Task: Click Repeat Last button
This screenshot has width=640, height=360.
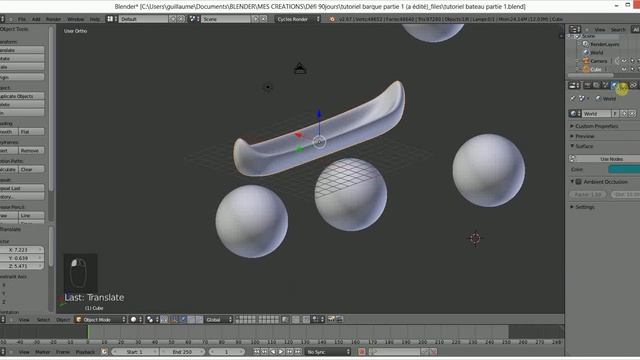Action: [22, 188]
